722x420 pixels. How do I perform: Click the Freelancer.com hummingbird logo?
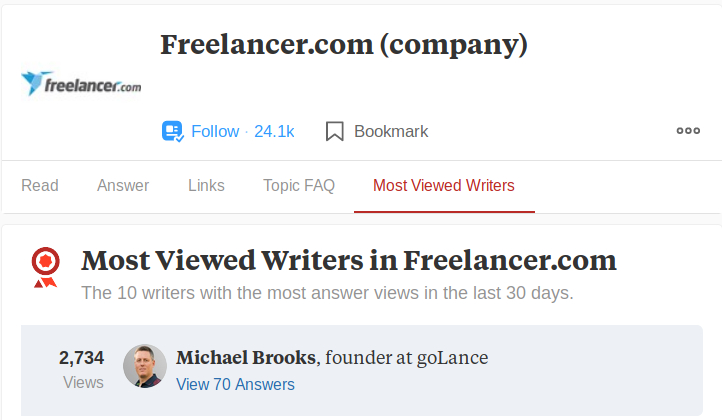tap(81, 84)
